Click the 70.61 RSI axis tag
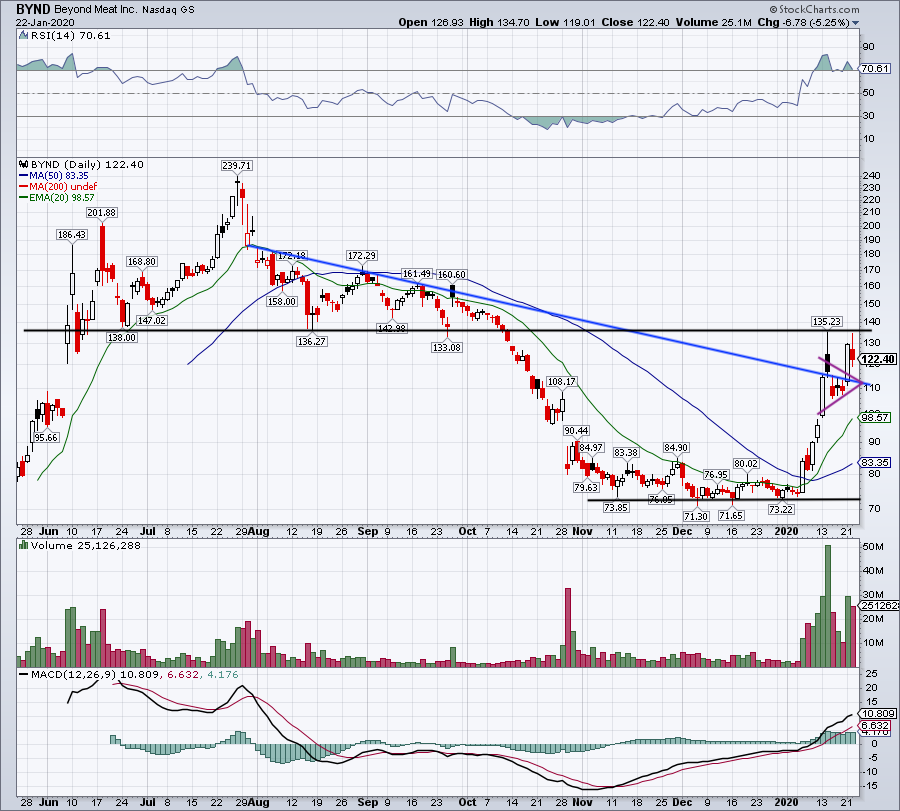Image resolution: width=900 pixels, height=811 pixels. click(x=875, y=68)
